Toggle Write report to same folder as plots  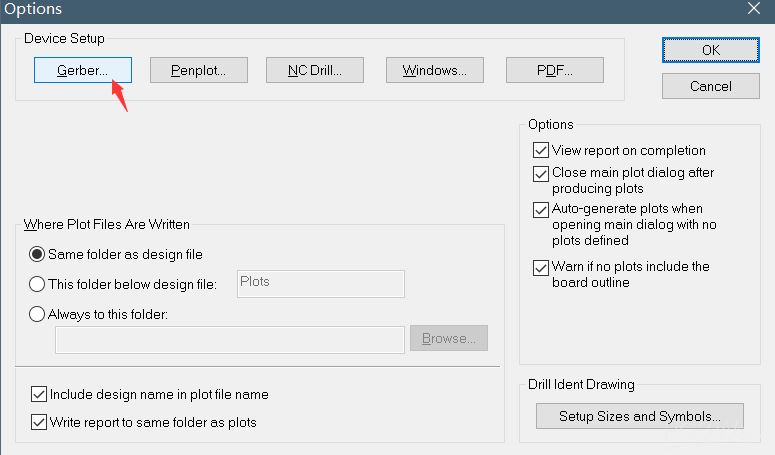40,422
